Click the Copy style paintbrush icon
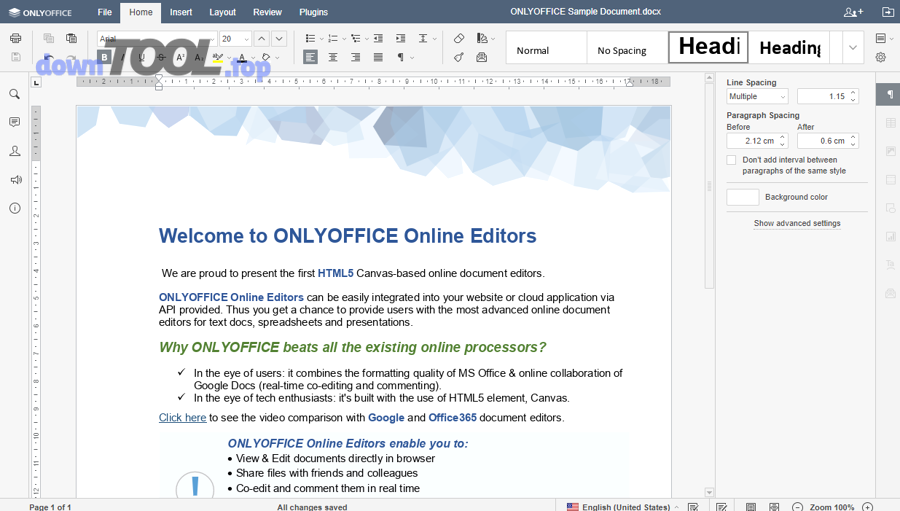The height and width of the screenshot is (511, 900). click(459, 57)
